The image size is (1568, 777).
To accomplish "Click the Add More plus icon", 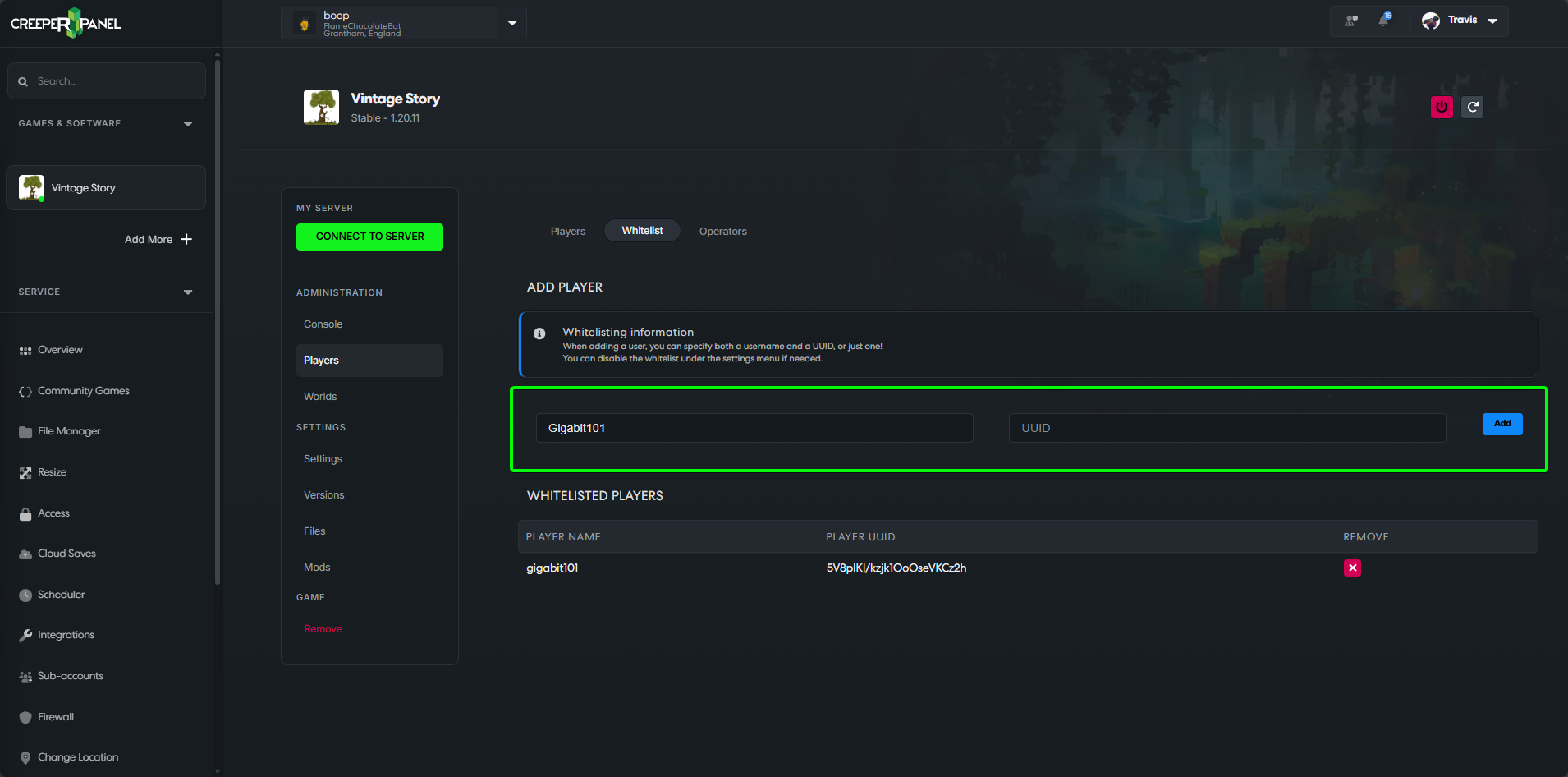I will [x=186, y=239].
